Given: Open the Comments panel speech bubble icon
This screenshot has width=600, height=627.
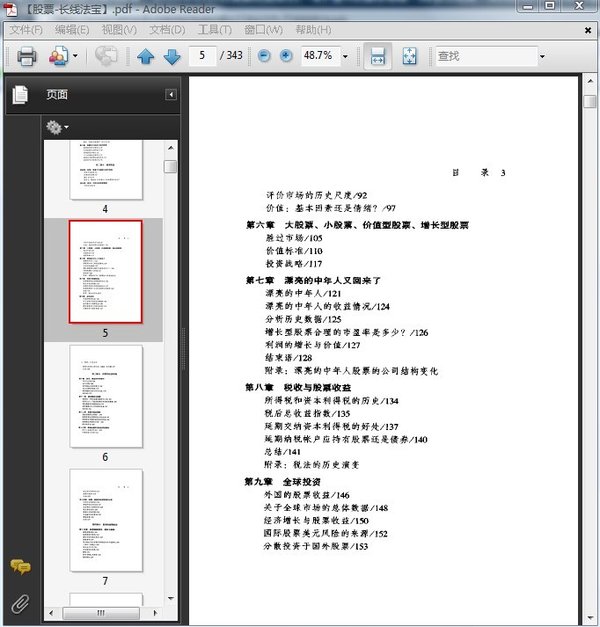Looking at the screenshot, I should coord(20,567).
